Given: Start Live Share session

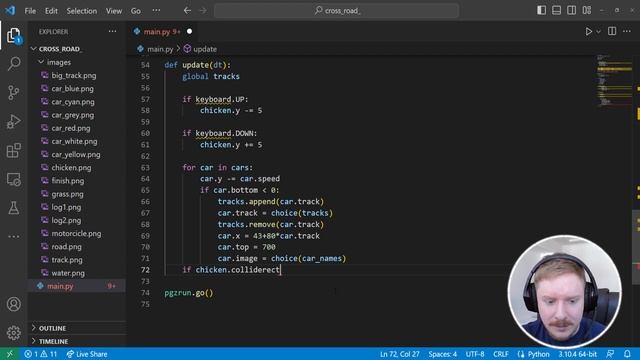Looking at the screenshot, I should point(87,354).
